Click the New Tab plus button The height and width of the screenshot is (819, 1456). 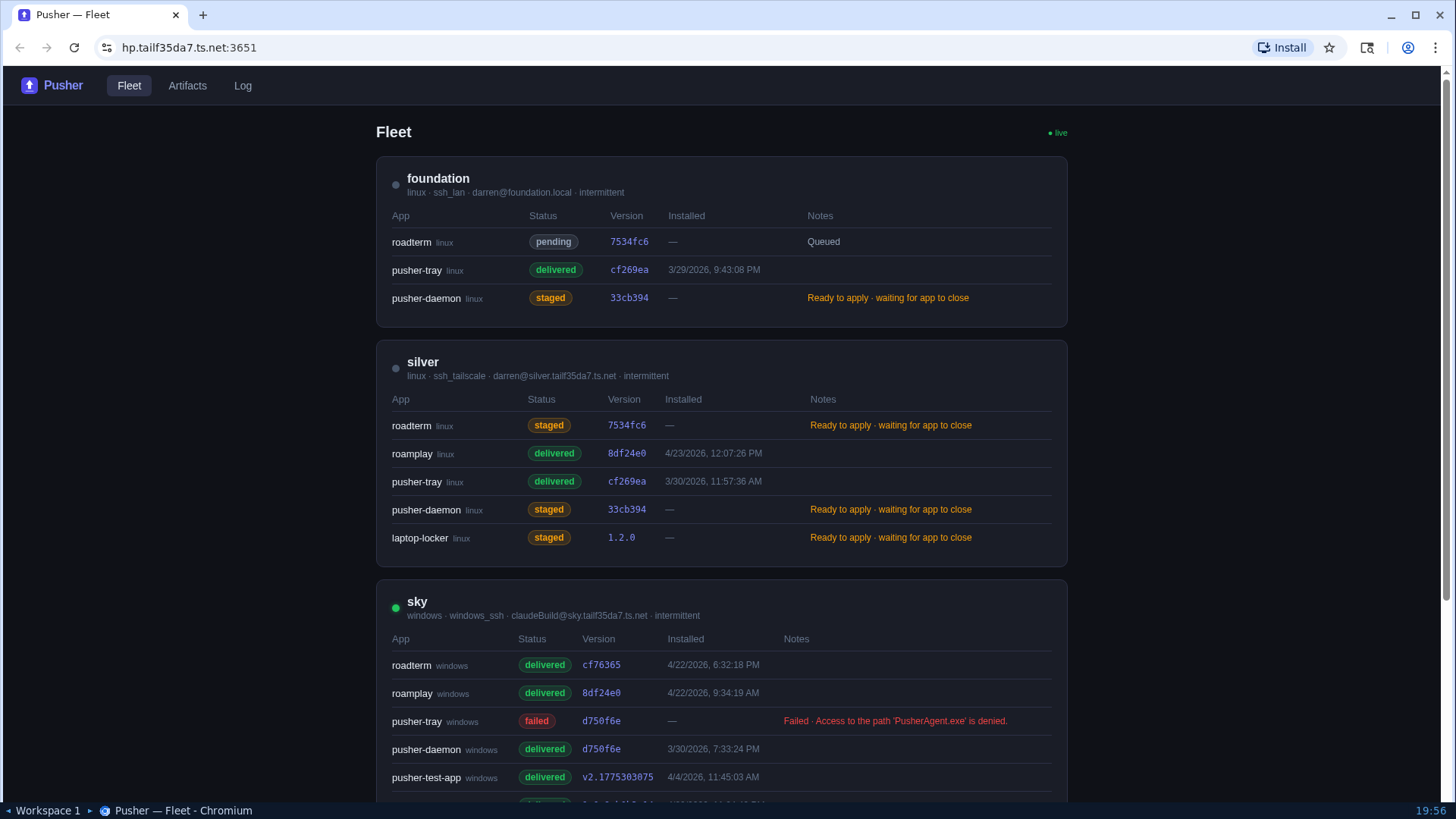[x=202, y=15]
